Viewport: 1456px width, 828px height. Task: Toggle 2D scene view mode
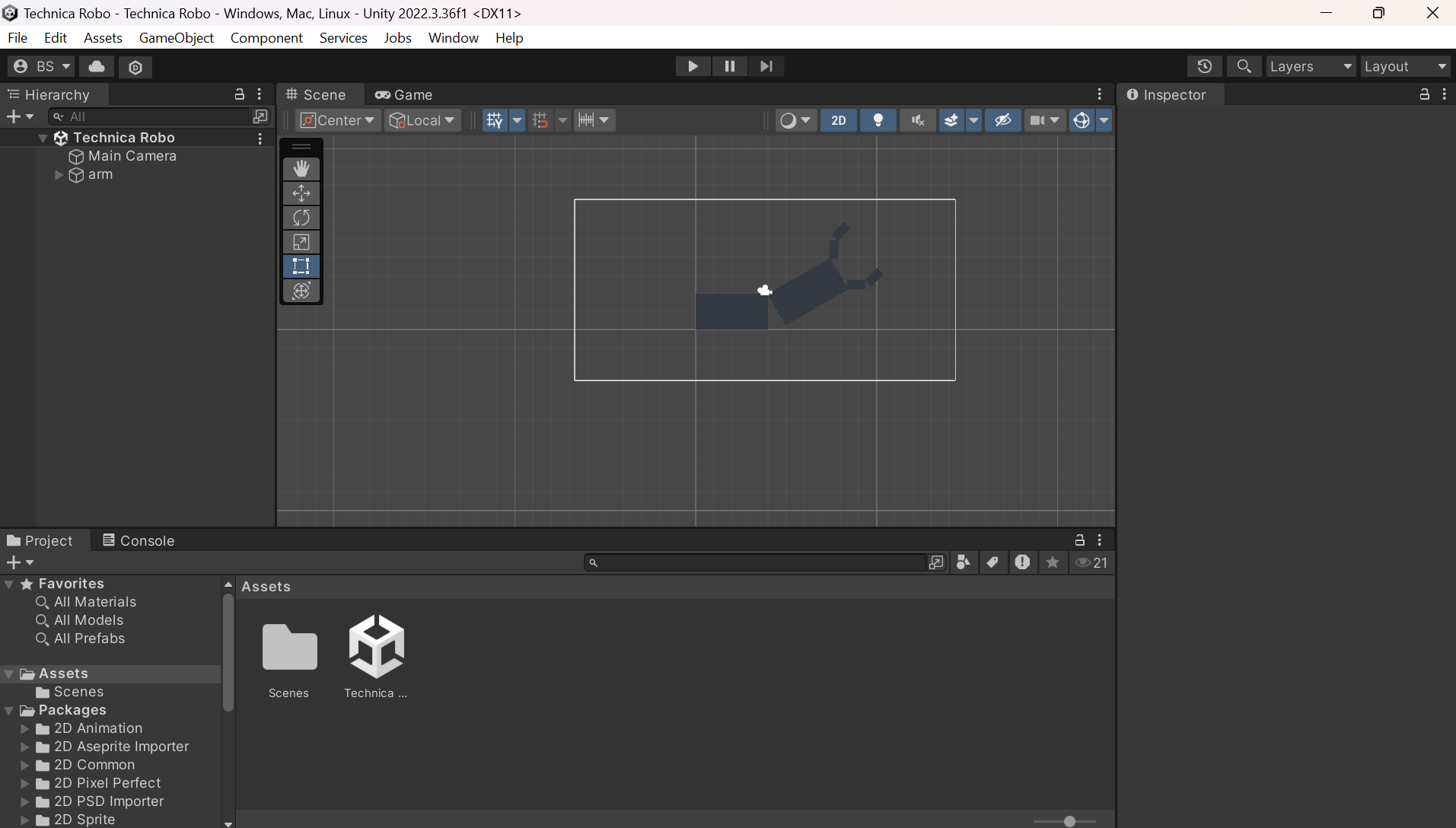tap(839, 120)
